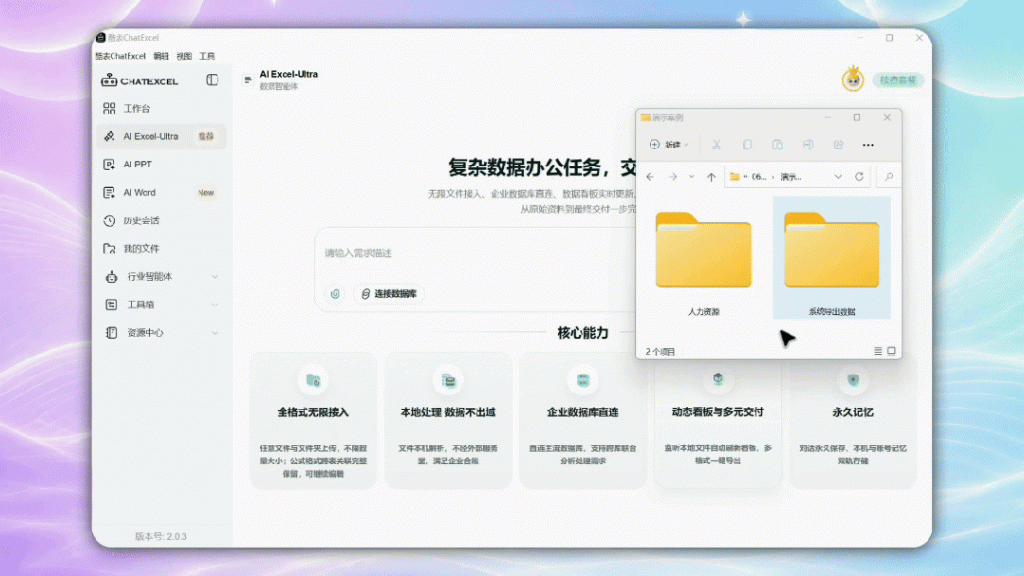The width and height of the screenshot is (1024, 576).
Task: Click the Rename icon in Explorer toolbar
Action: click(x=808, y=145)
